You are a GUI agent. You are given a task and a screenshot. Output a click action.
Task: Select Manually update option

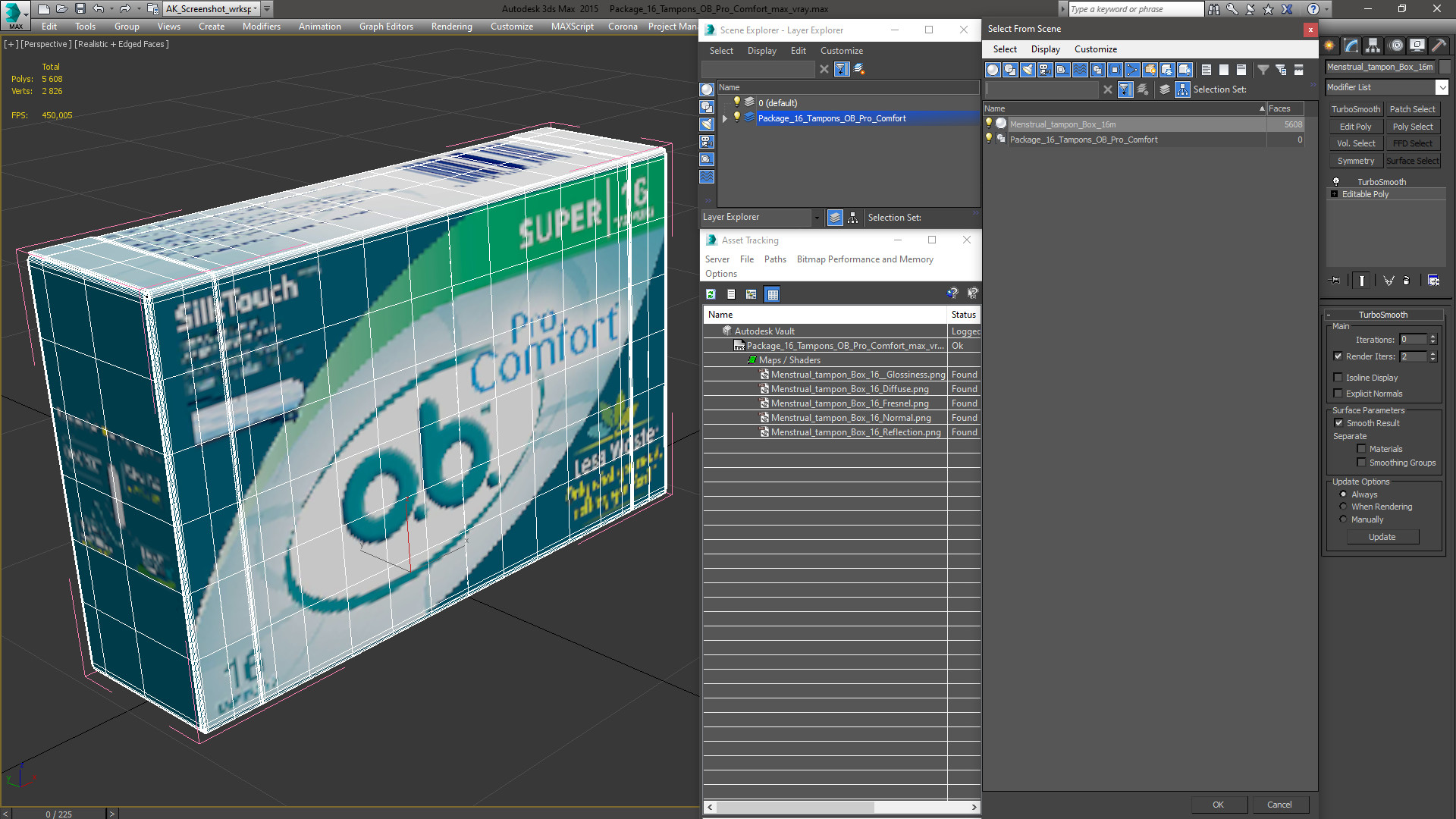(x=1343, y=519)
